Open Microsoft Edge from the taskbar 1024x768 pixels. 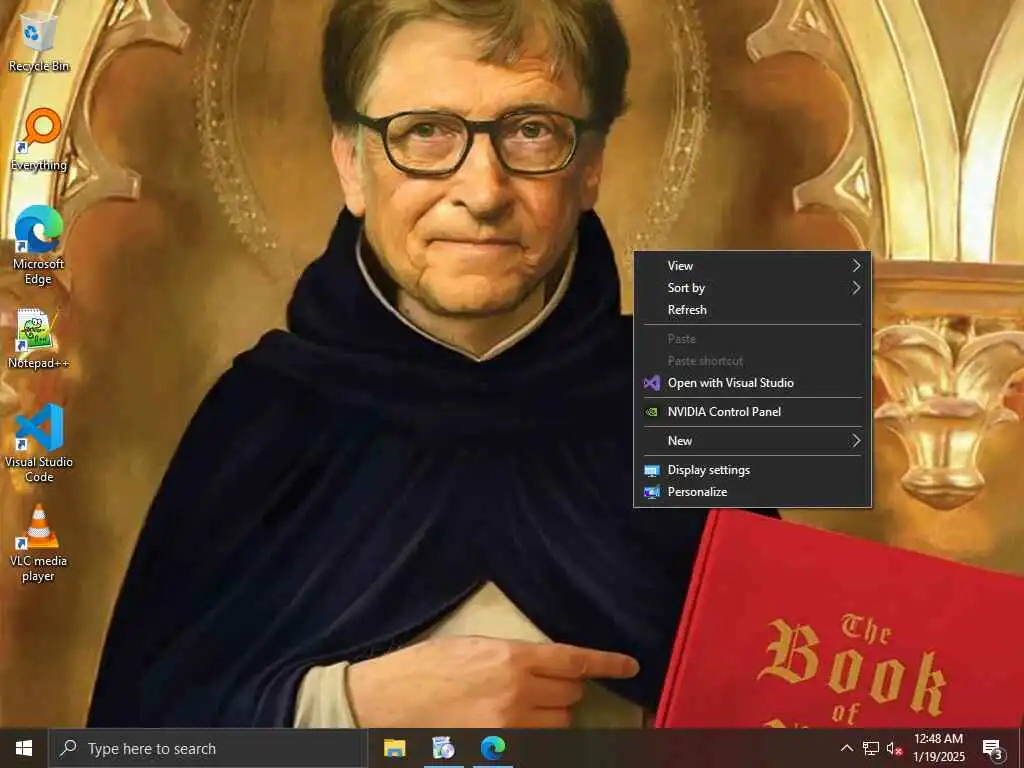tap(493, 748)
